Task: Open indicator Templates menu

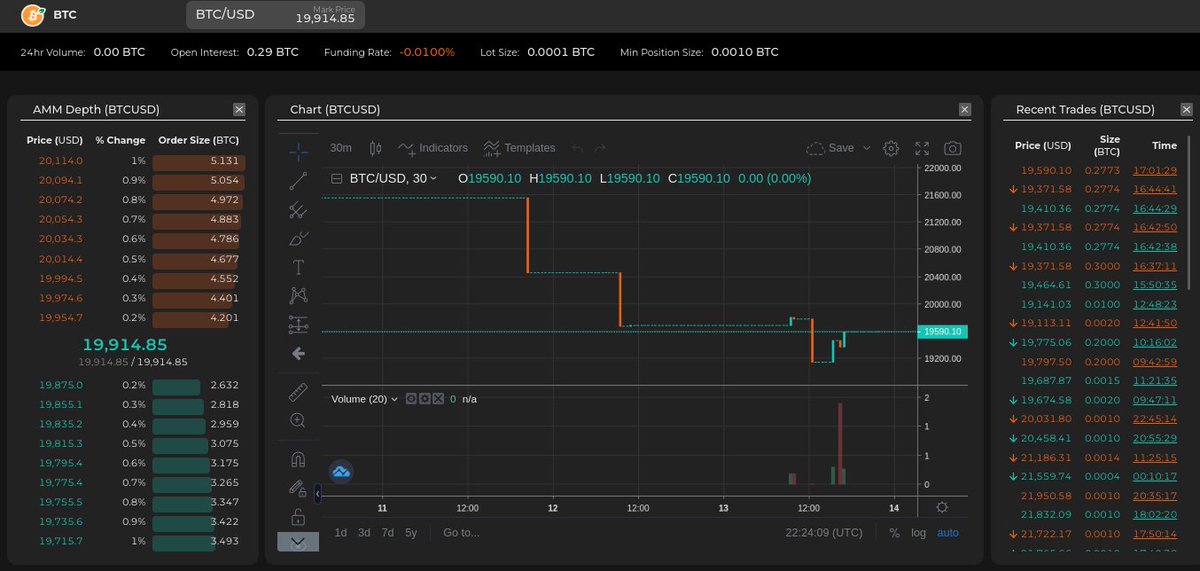Action: [519, 148]
